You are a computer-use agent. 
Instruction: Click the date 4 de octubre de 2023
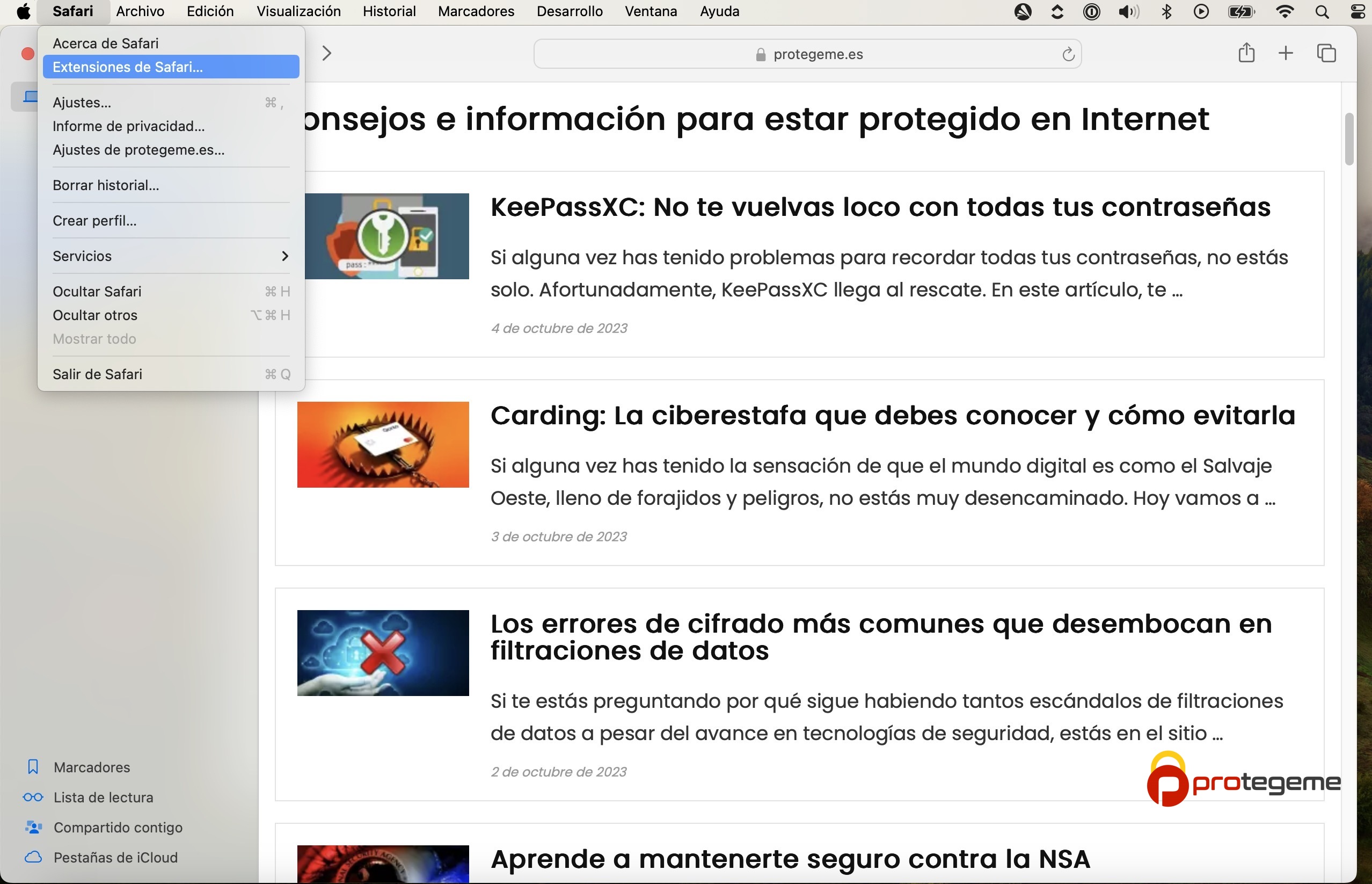click(559, 328)
